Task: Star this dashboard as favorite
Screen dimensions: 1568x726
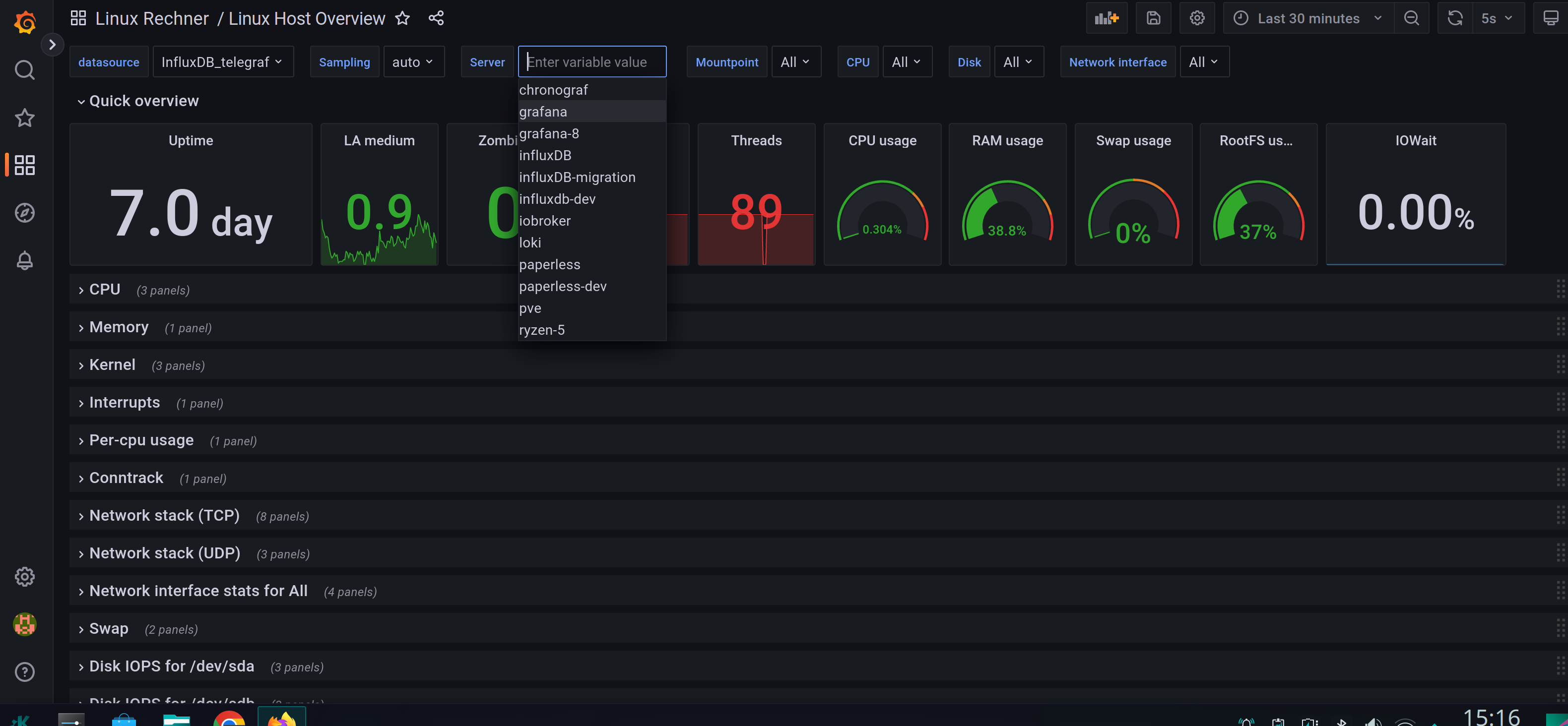Action: click(x=402, y=18)
